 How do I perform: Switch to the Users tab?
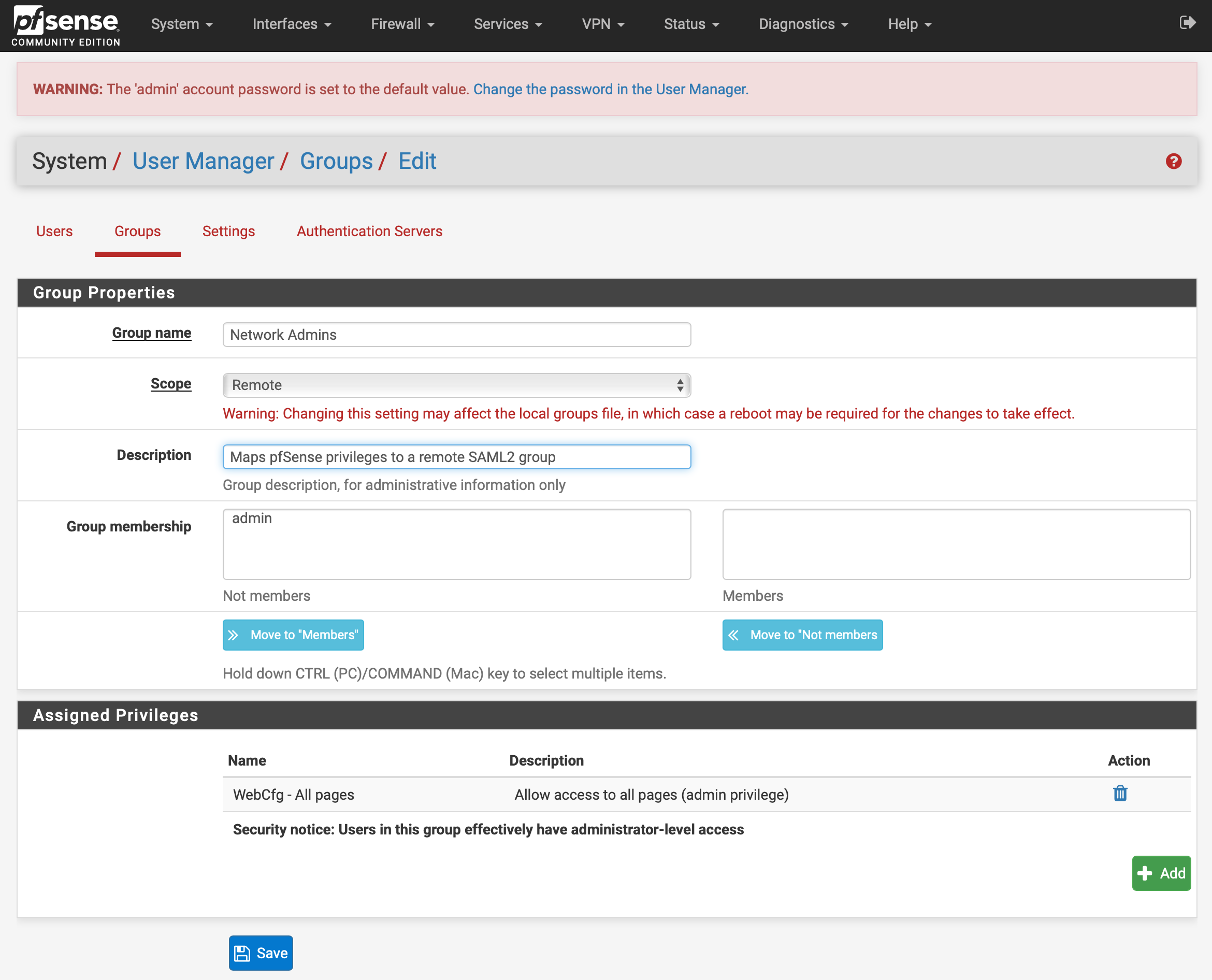point(55,231)
